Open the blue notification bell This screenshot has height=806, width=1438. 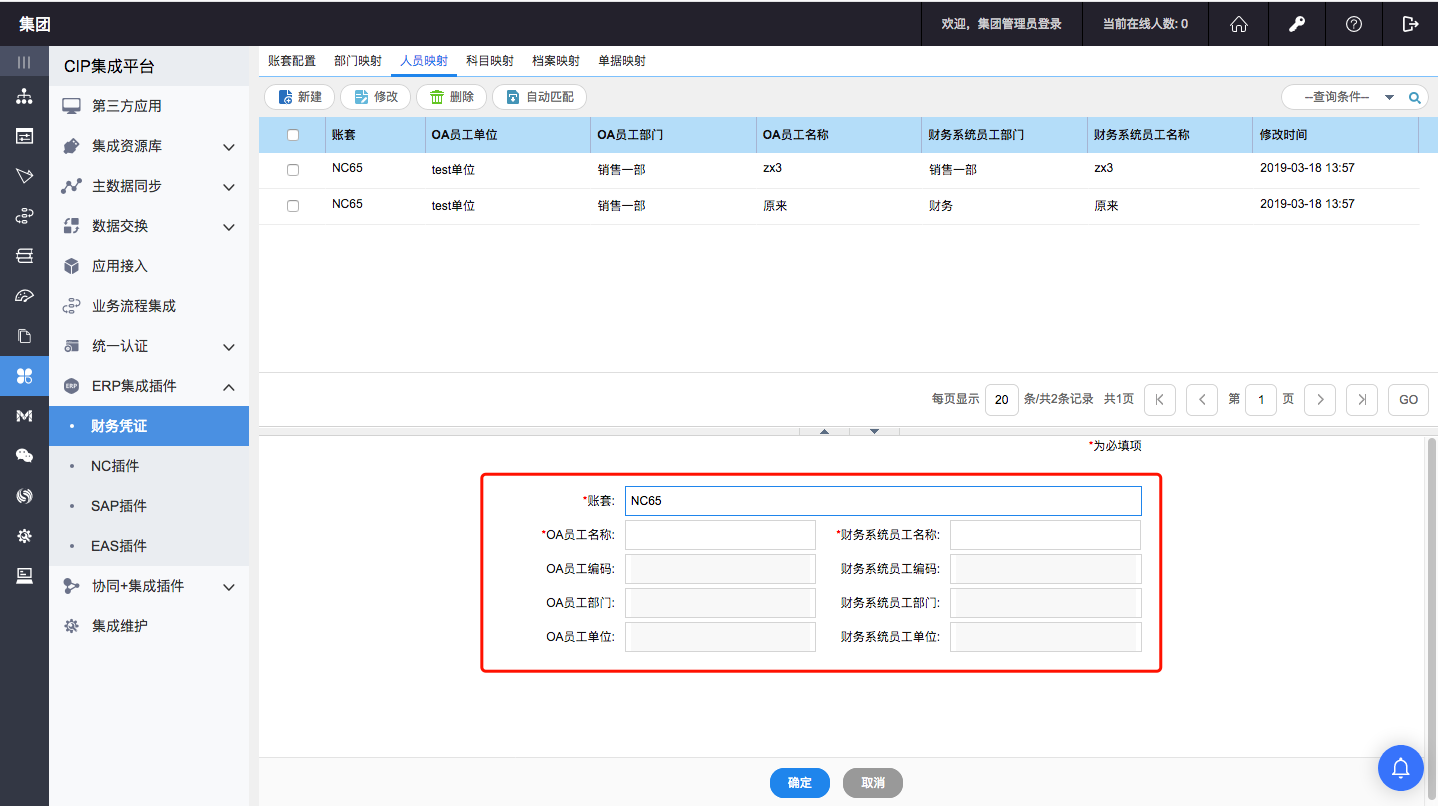coord(1401,767)
